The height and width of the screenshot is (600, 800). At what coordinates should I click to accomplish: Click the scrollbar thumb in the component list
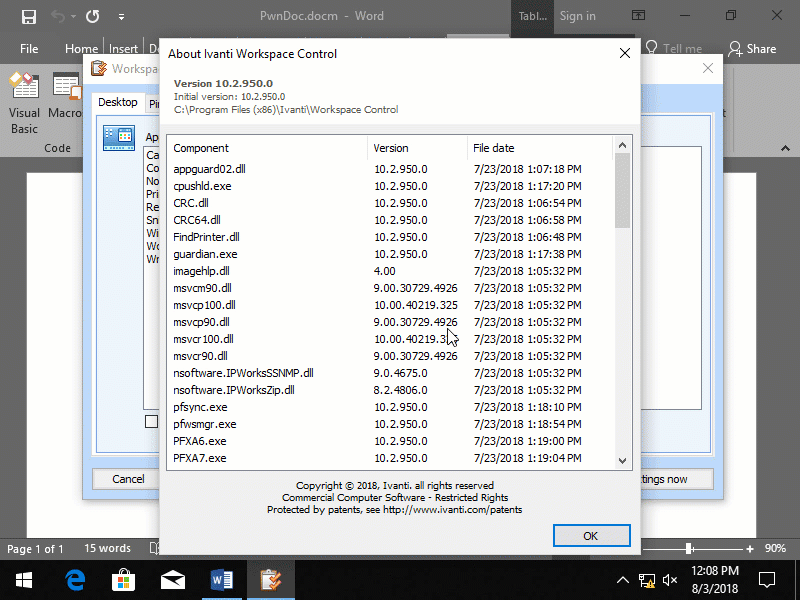pos(622,190)
